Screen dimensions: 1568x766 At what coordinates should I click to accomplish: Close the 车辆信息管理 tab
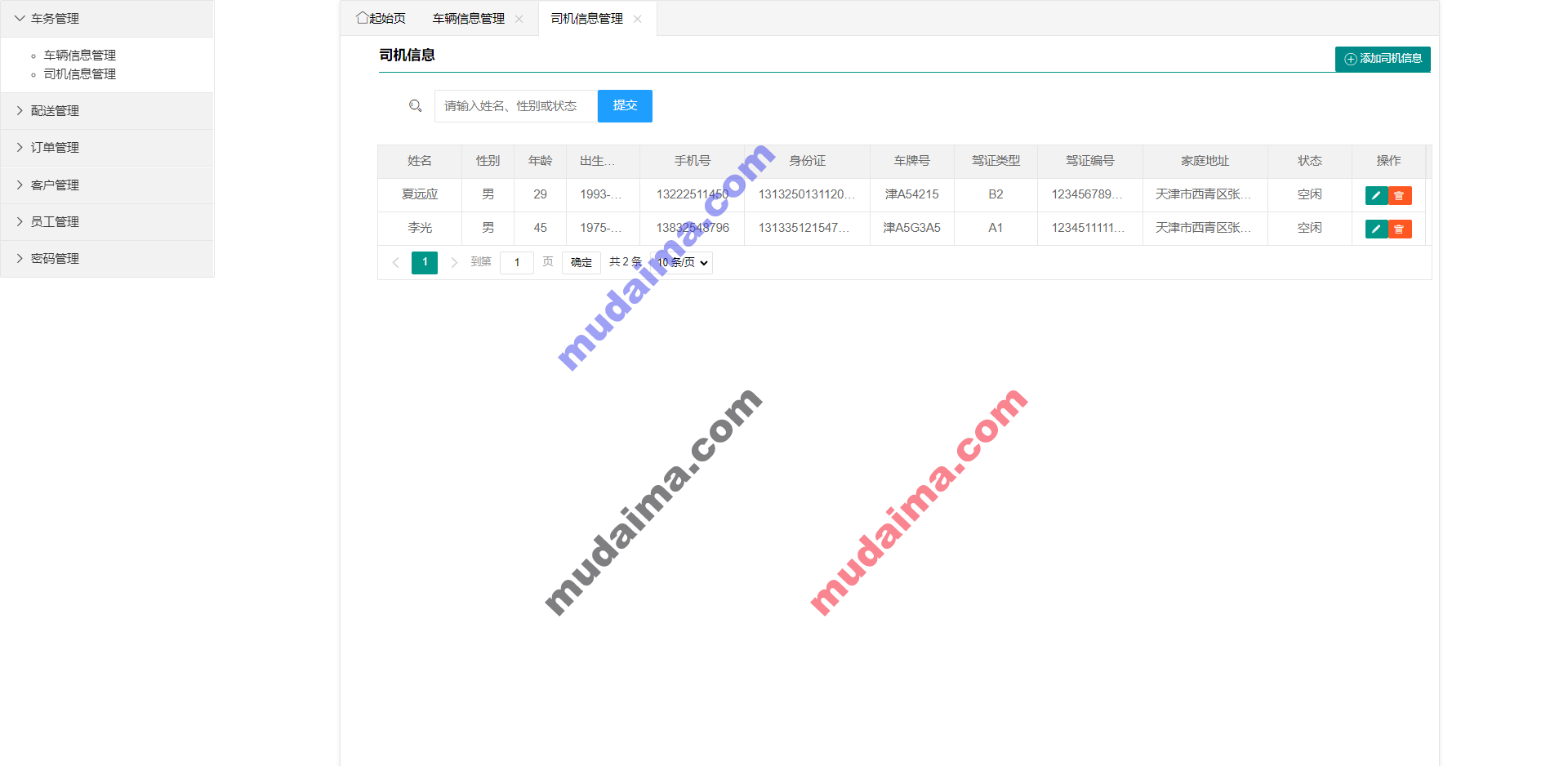point(519,19)
